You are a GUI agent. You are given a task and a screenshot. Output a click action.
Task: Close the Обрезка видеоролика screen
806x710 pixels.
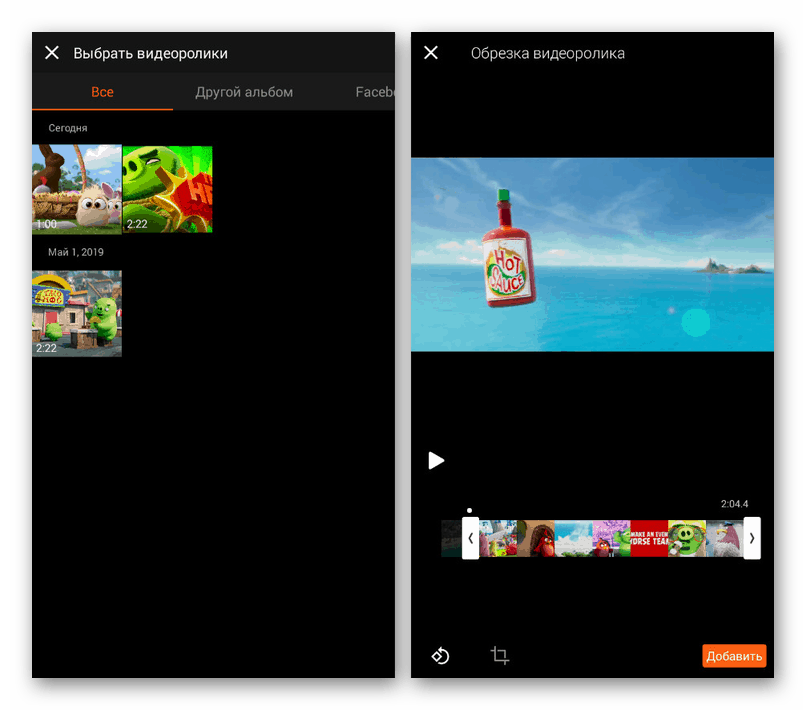point(431,53)
